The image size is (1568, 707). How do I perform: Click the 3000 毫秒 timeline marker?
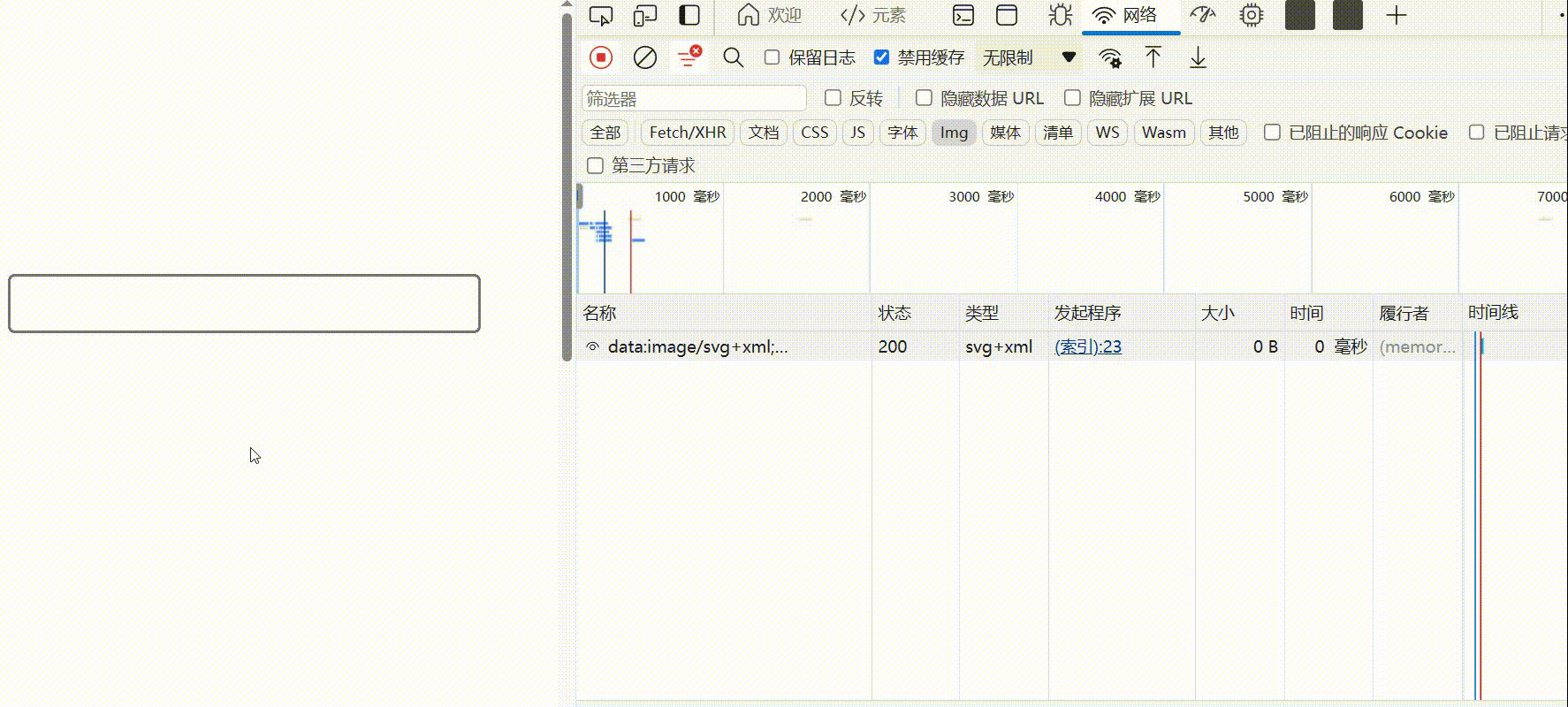(981, 196)
